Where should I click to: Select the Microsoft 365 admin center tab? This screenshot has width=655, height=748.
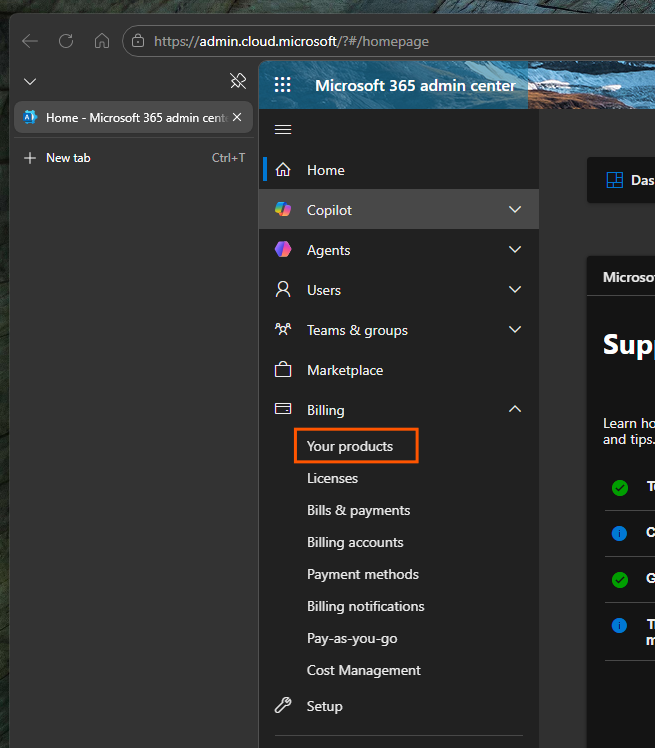134,117
